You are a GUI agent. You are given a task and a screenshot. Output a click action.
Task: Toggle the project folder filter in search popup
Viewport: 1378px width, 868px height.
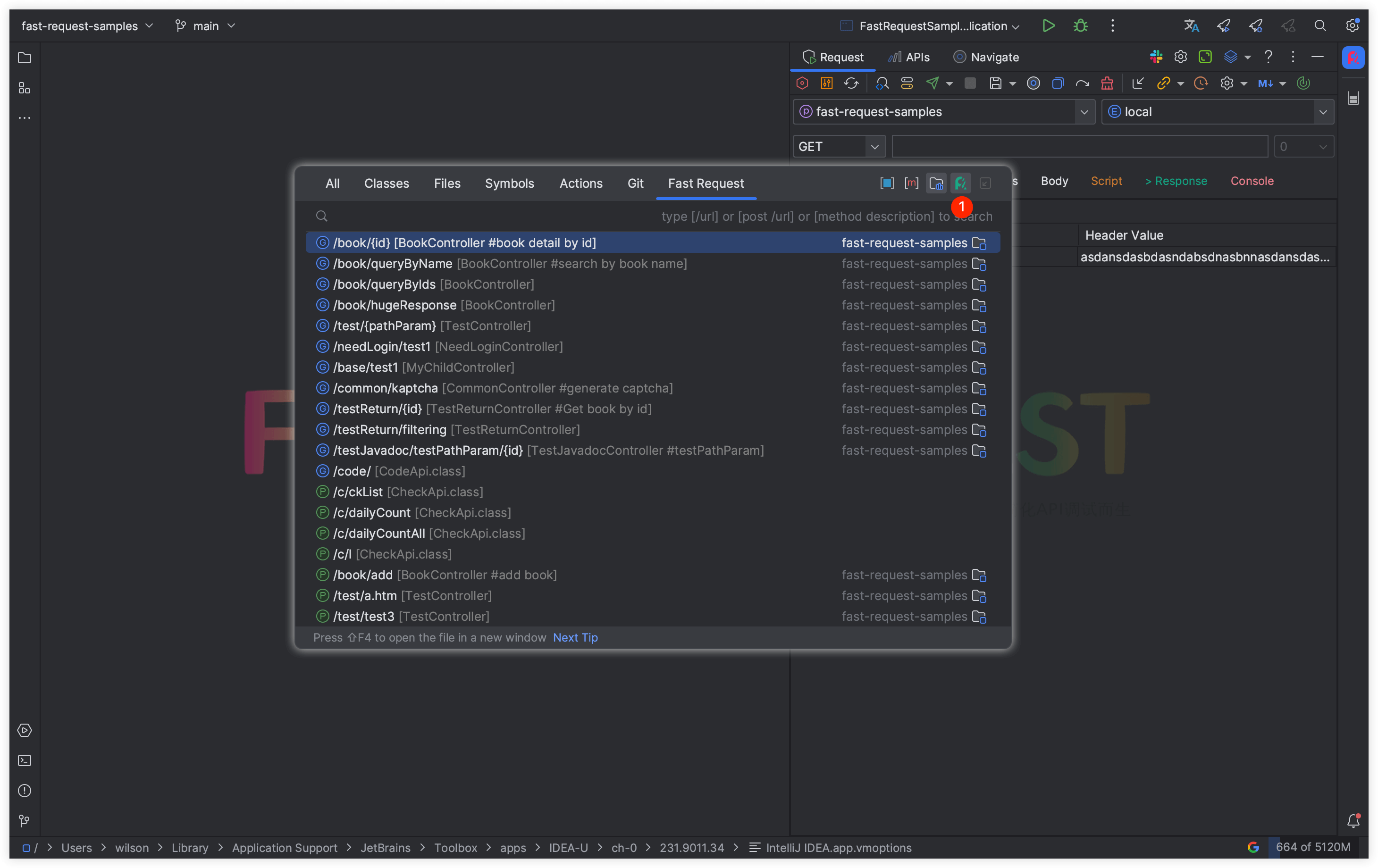tap(936, 183)
